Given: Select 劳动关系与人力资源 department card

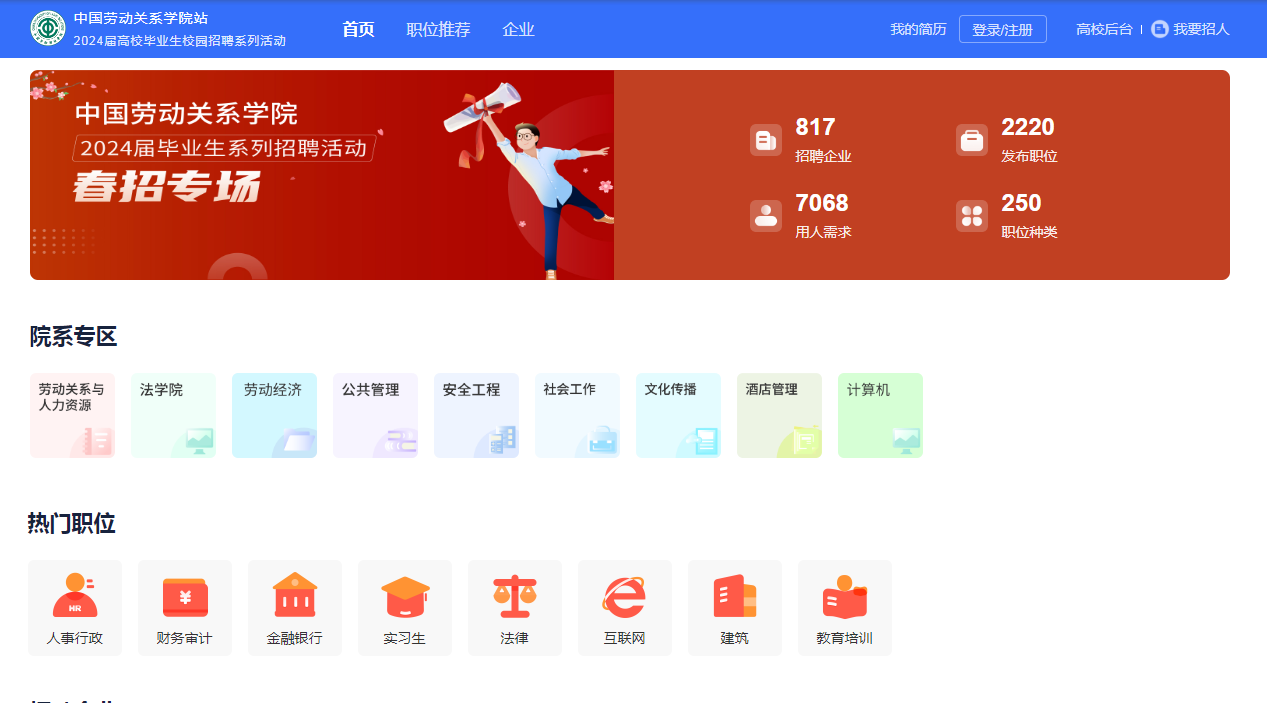Looking at the screenshot, I should click(x=73, y=416).
